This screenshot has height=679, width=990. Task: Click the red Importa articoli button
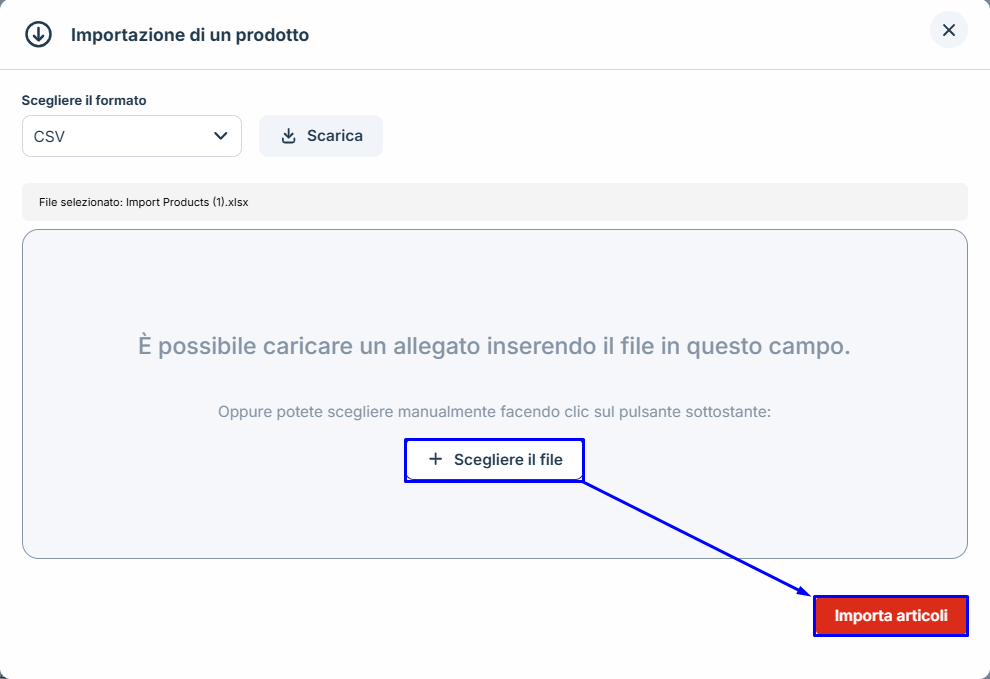coord(890,616)
